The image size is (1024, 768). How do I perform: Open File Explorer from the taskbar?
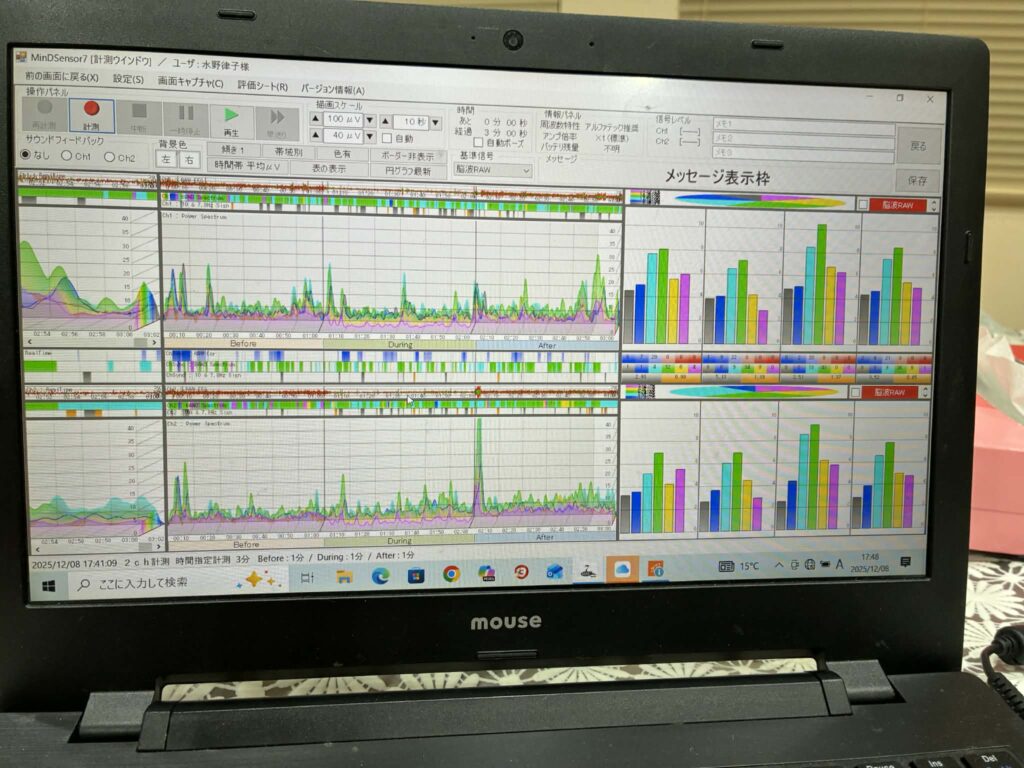tap(344, 575)
